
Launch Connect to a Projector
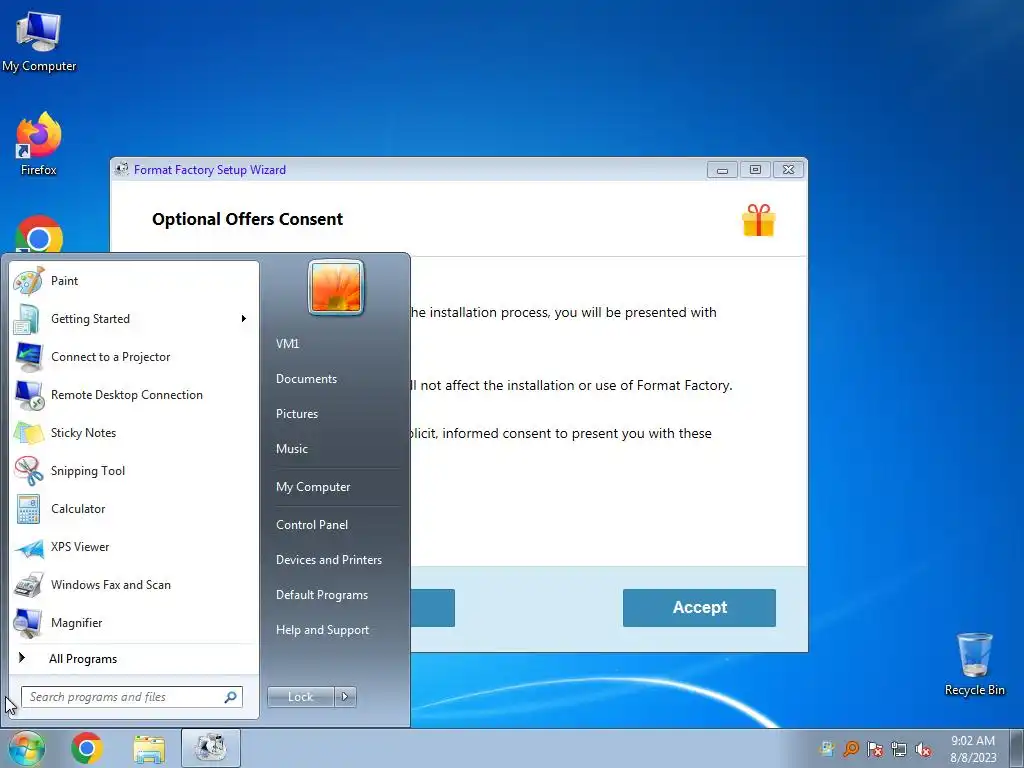134,357
